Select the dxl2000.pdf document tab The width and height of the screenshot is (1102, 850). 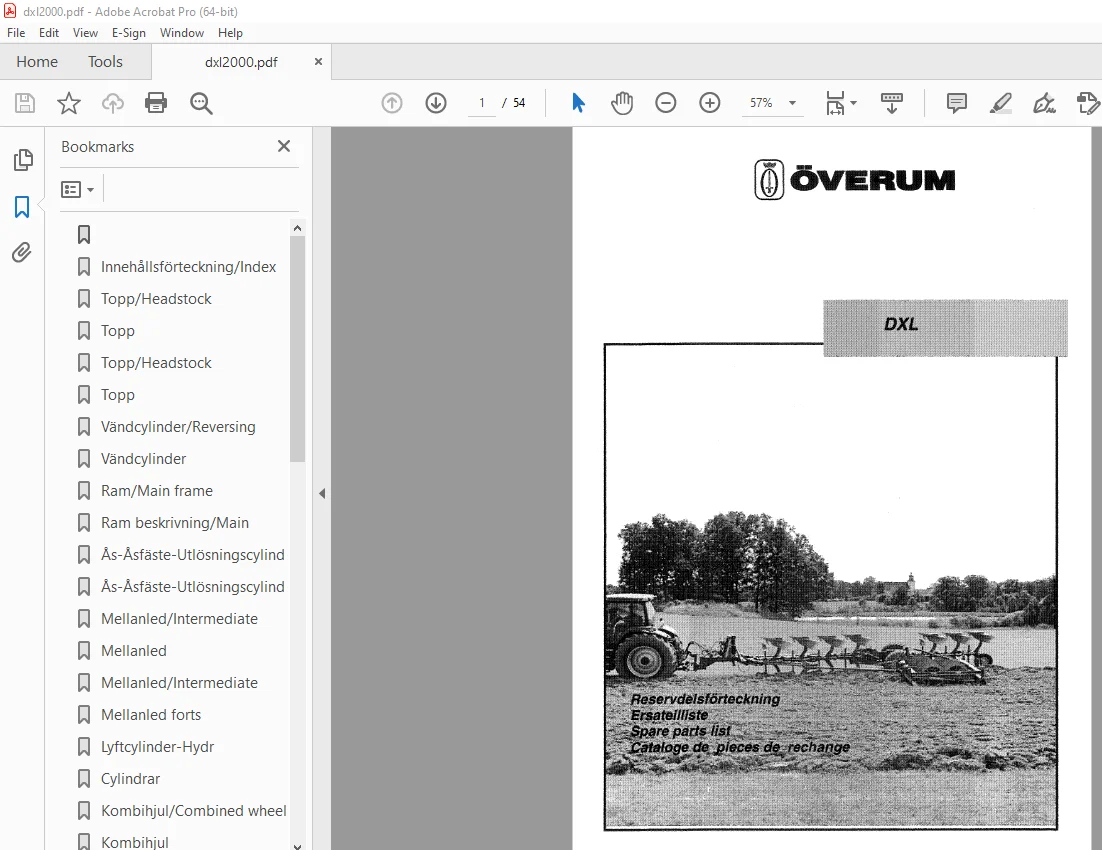(x=241, y=63)
